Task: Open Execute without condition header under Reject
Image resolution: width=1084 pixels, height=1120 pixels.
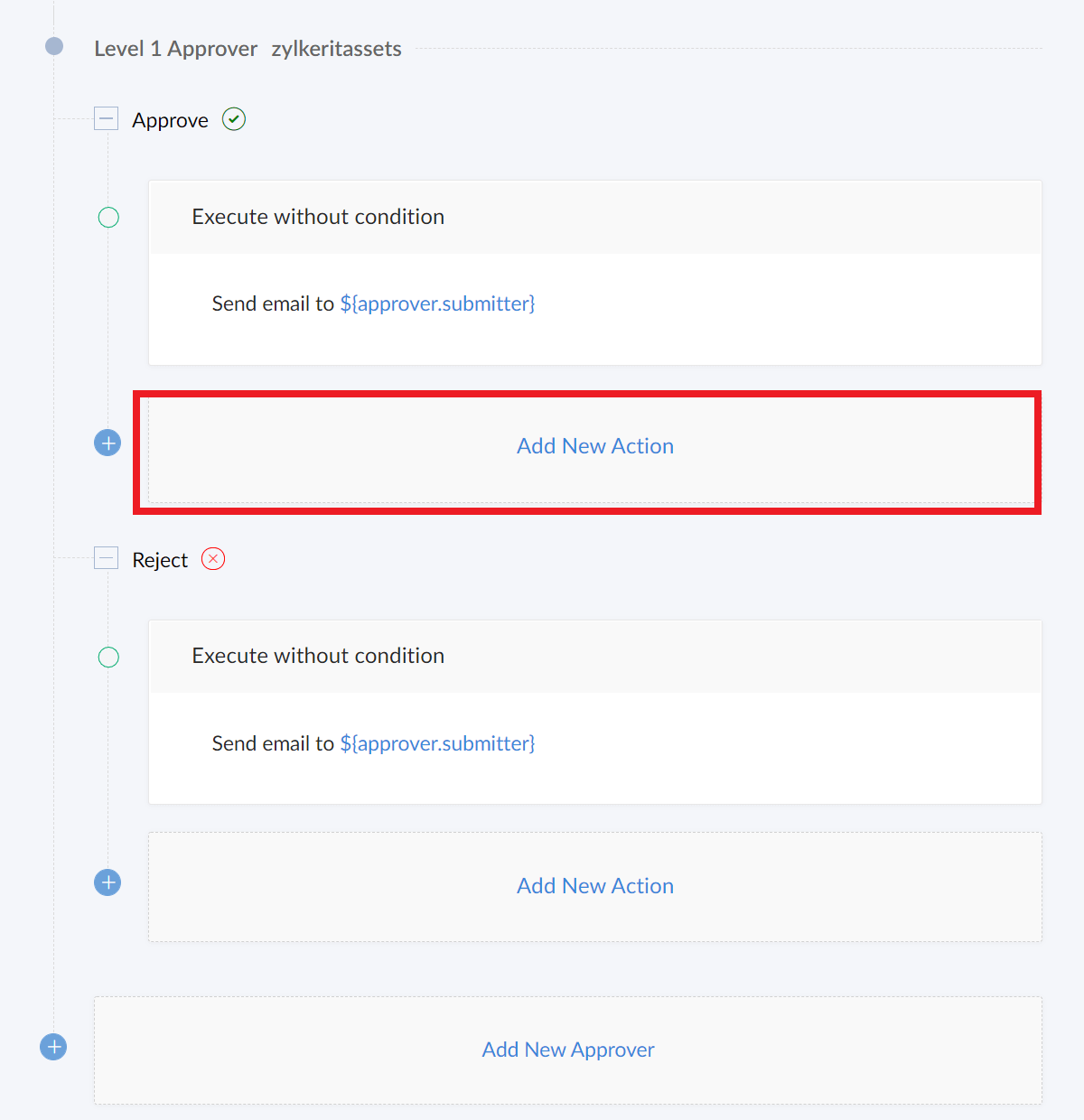Action: (318, 656)
